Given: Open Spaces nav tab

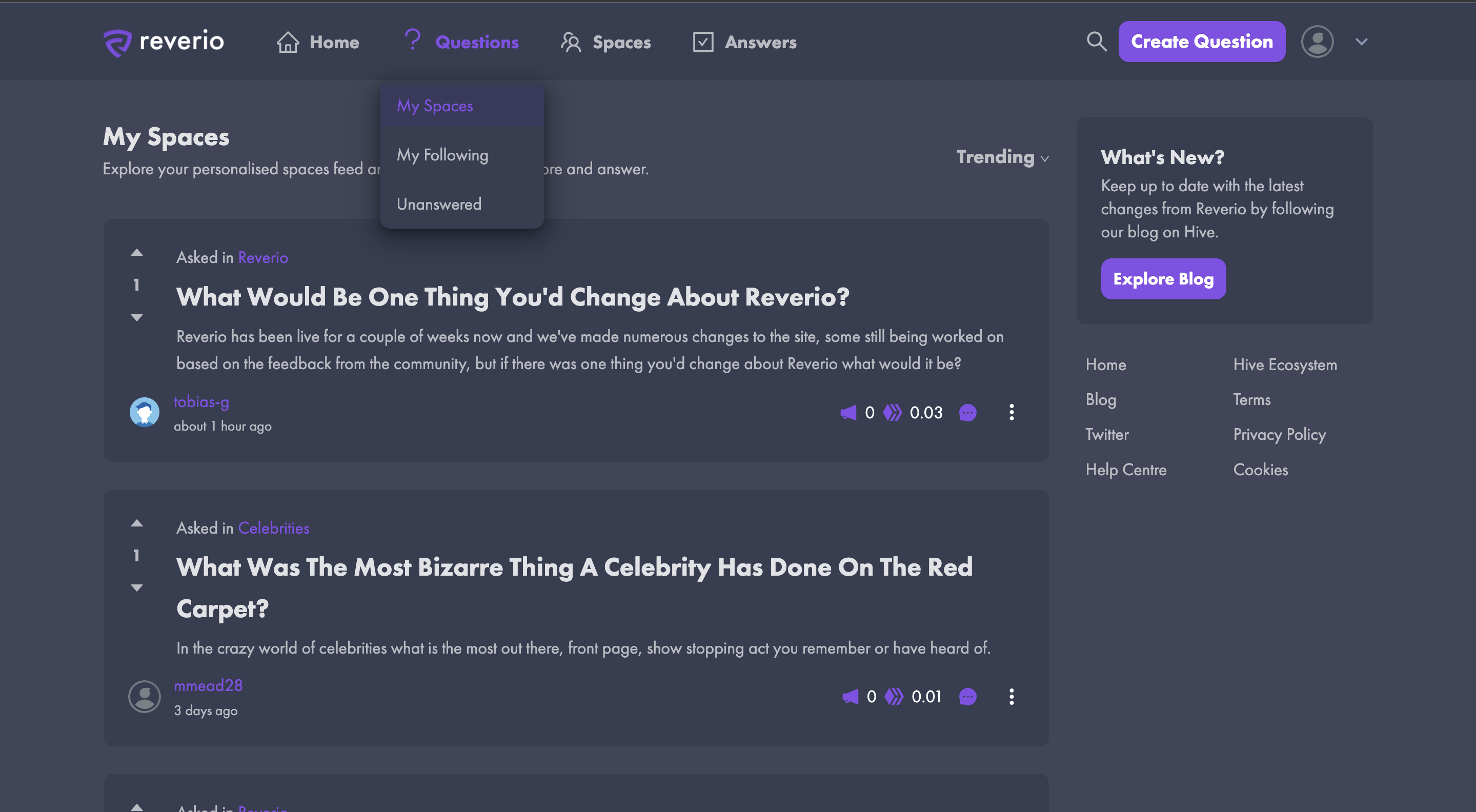Looking at the screenshot, I should pos(605,42).
